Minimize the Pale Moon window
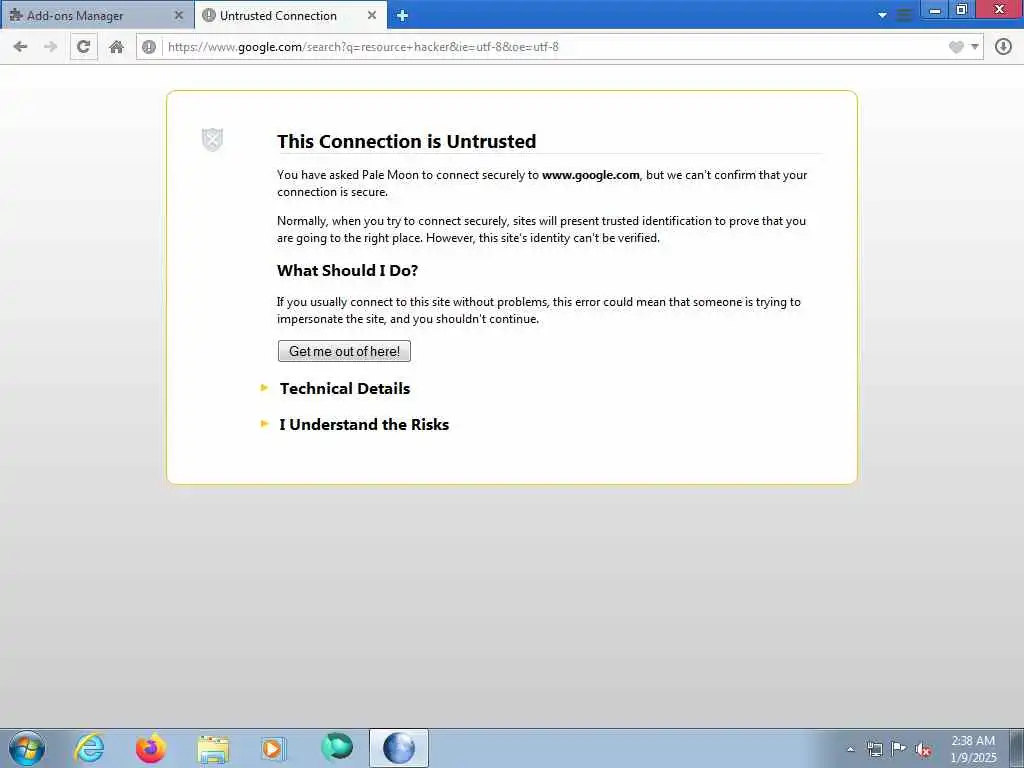 [x=935, y=10]
